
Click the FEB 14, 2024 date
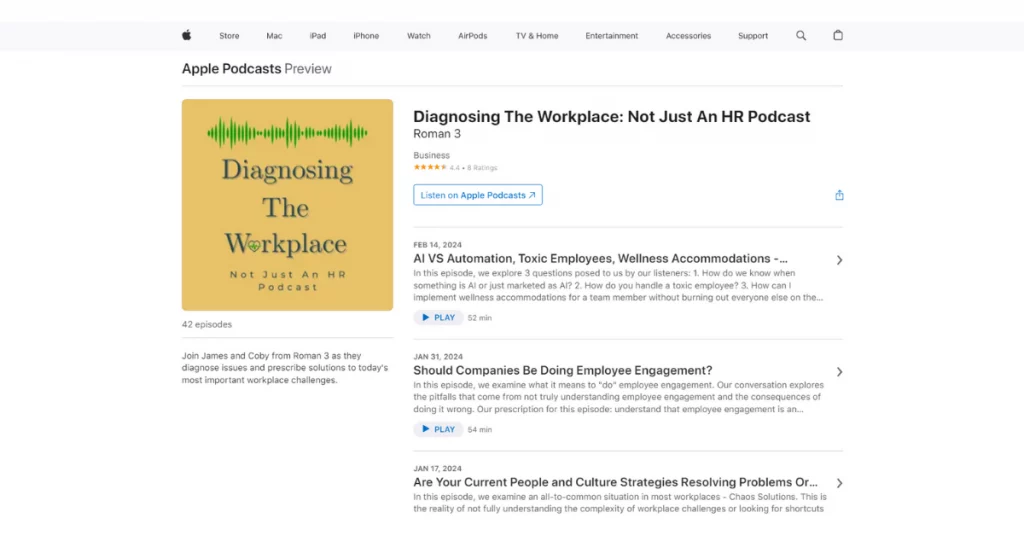[438, 245]
